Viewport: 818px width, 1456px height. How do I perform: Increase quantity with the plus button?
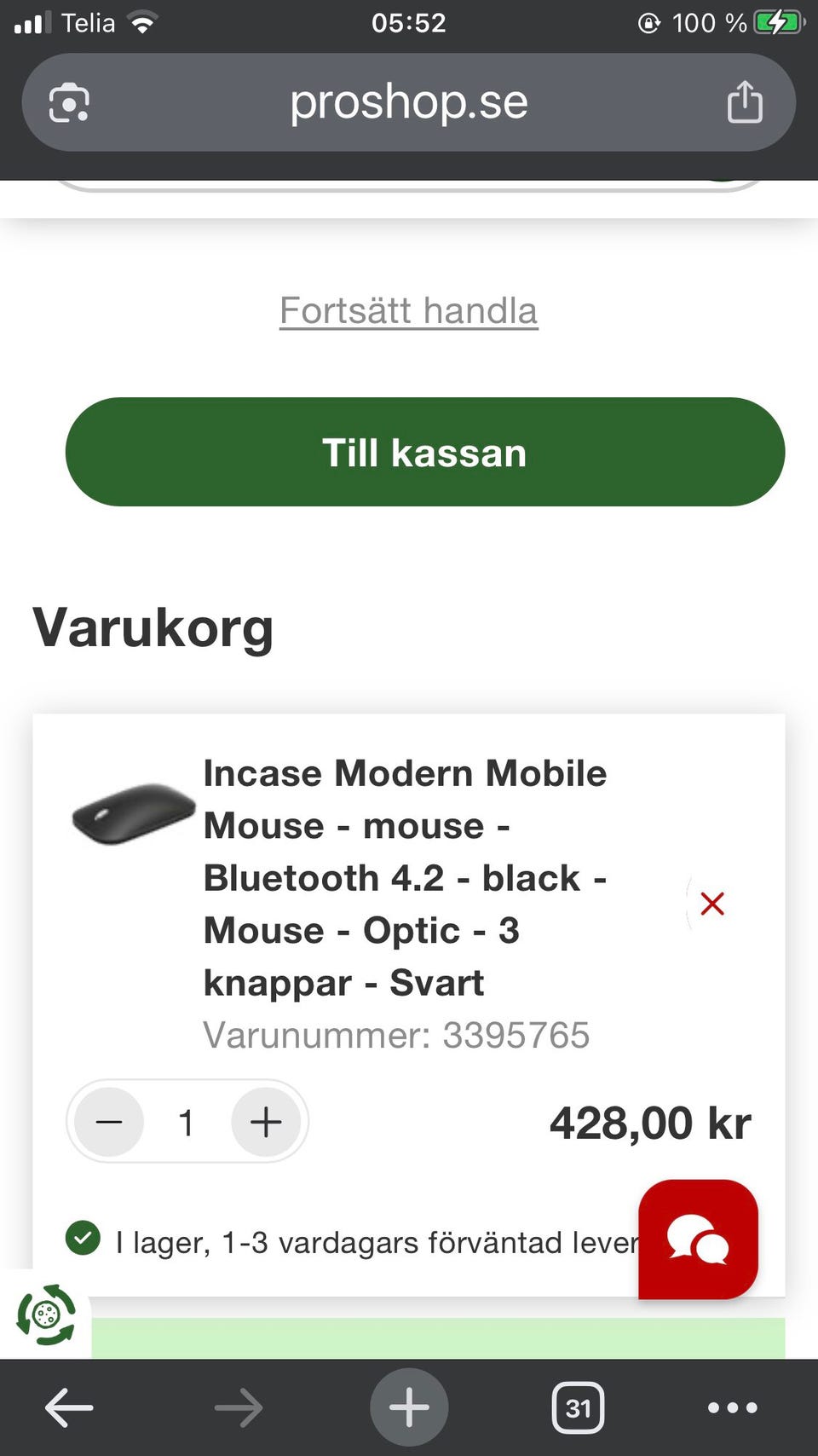(266, 1122)
